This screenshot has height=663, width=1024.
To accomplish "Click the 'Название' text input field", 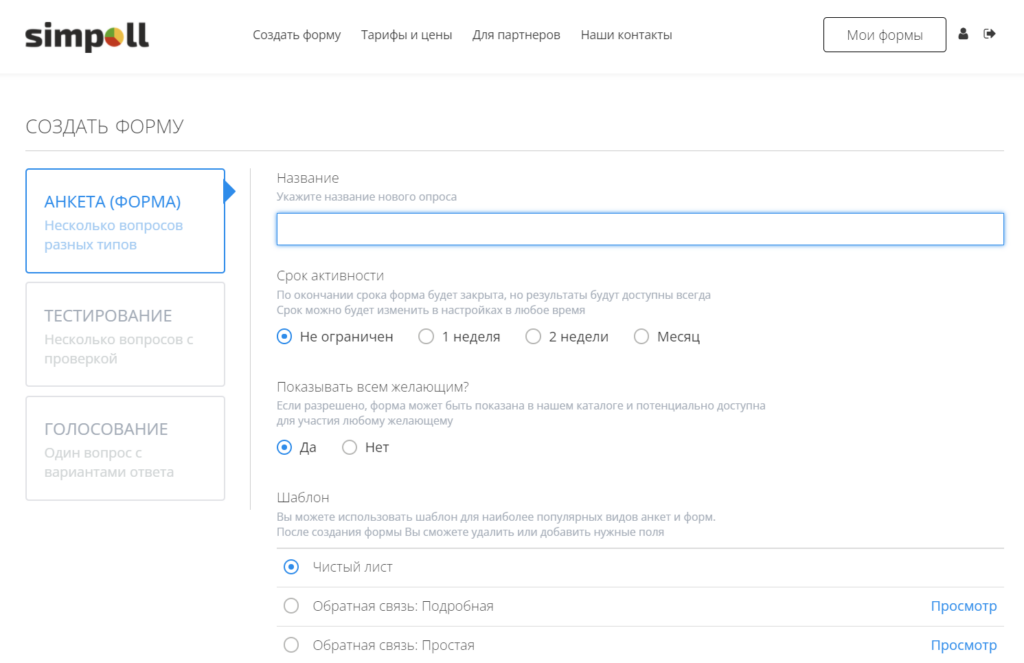I will click(640, 229).
